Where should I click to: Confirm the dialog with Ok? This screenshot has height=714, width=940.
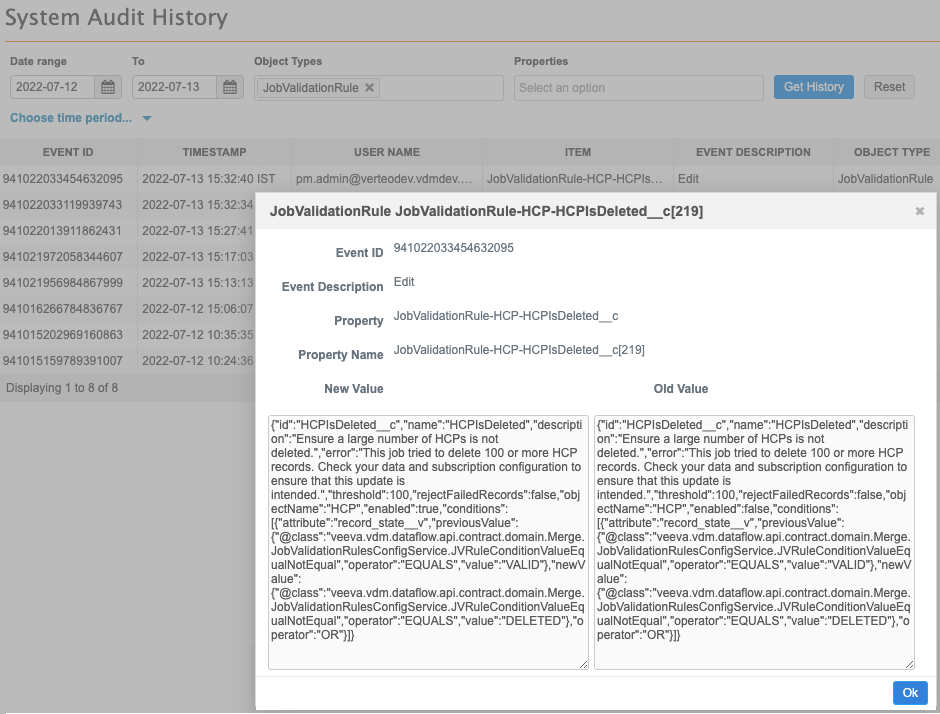[909, 693]
